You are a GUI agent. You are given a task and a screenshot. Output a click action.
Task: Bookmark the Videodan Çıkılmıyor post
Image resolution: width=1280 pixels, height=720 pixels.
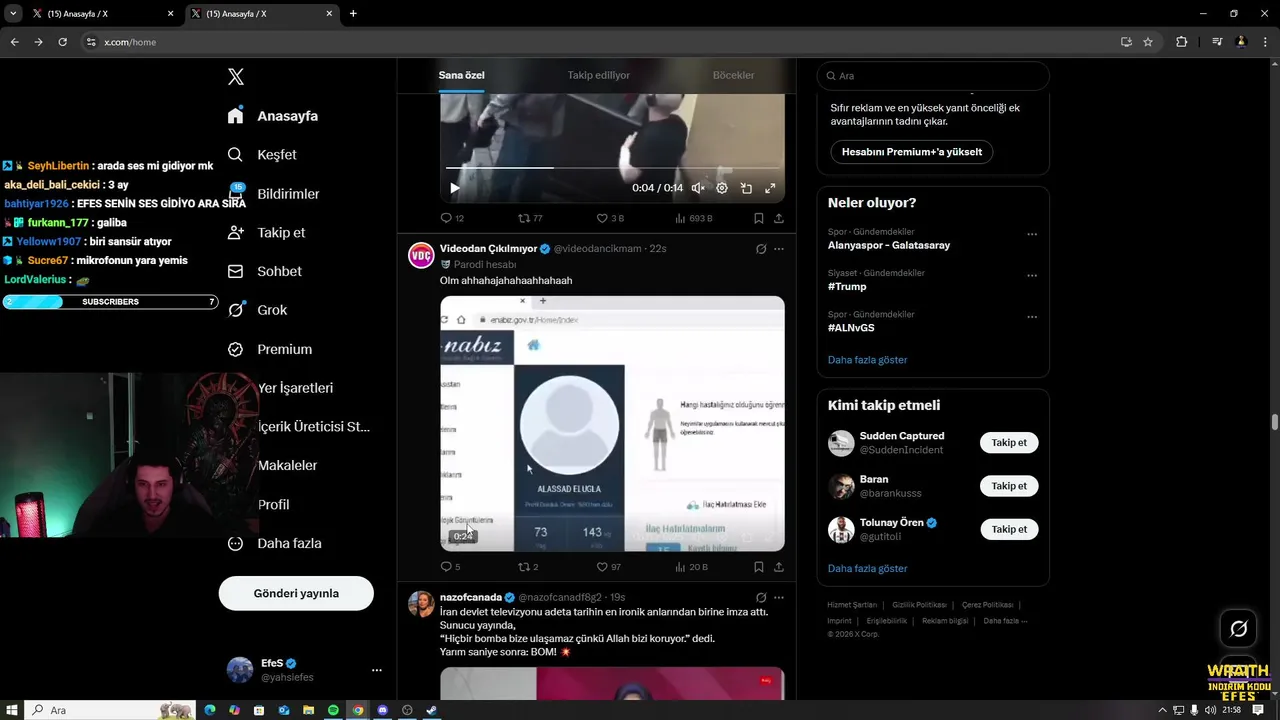click(759, 567)
